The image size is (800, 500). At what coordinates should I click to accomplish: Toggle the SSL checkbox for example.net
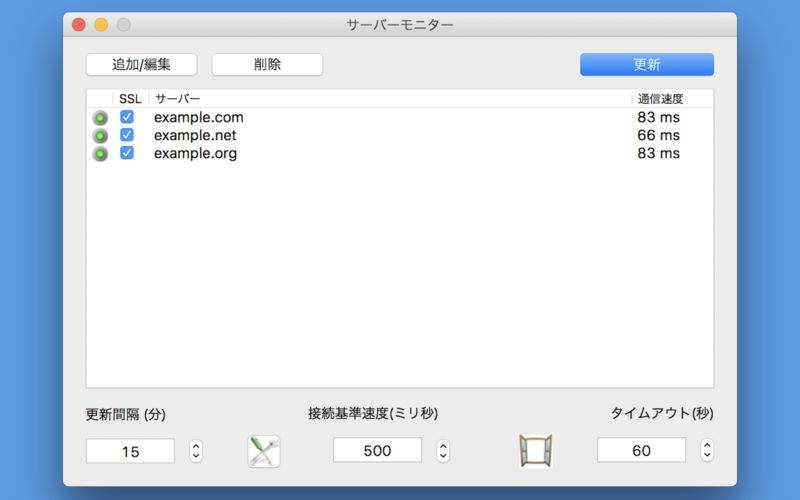(x=127, y=135)
